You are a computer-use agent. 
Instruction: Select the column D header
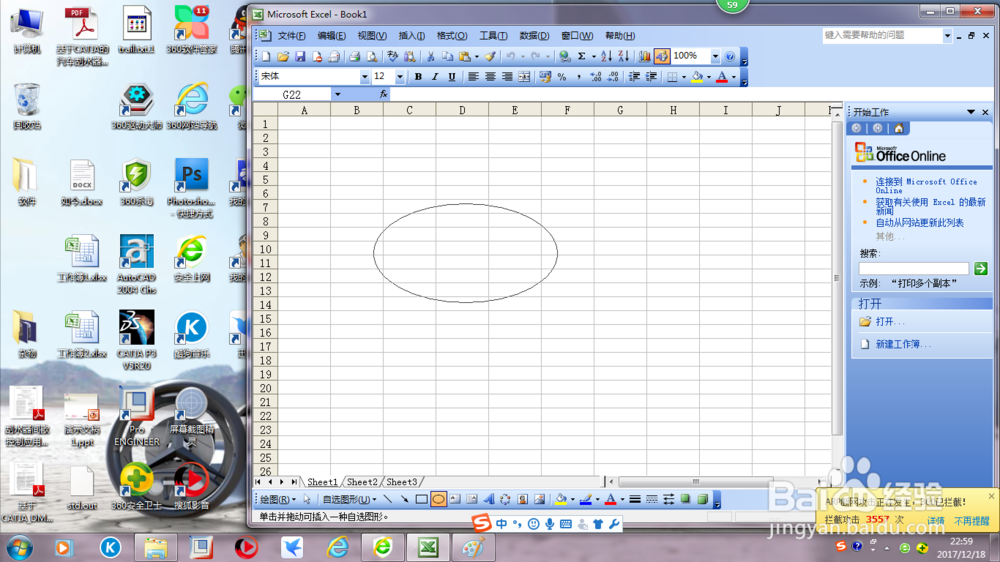click(462, 110)
